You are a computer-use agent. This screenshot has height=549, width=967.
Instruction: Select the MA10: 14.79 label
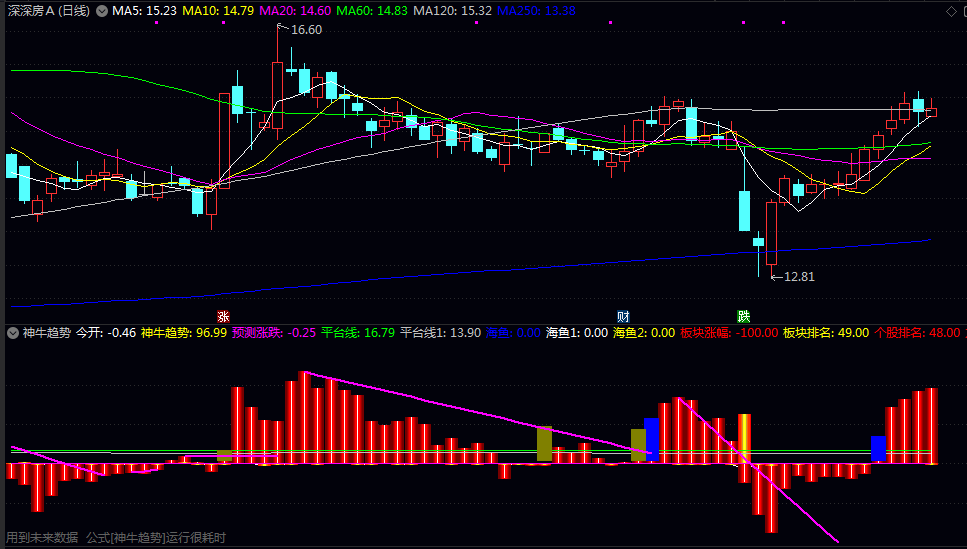click(218, 11)
